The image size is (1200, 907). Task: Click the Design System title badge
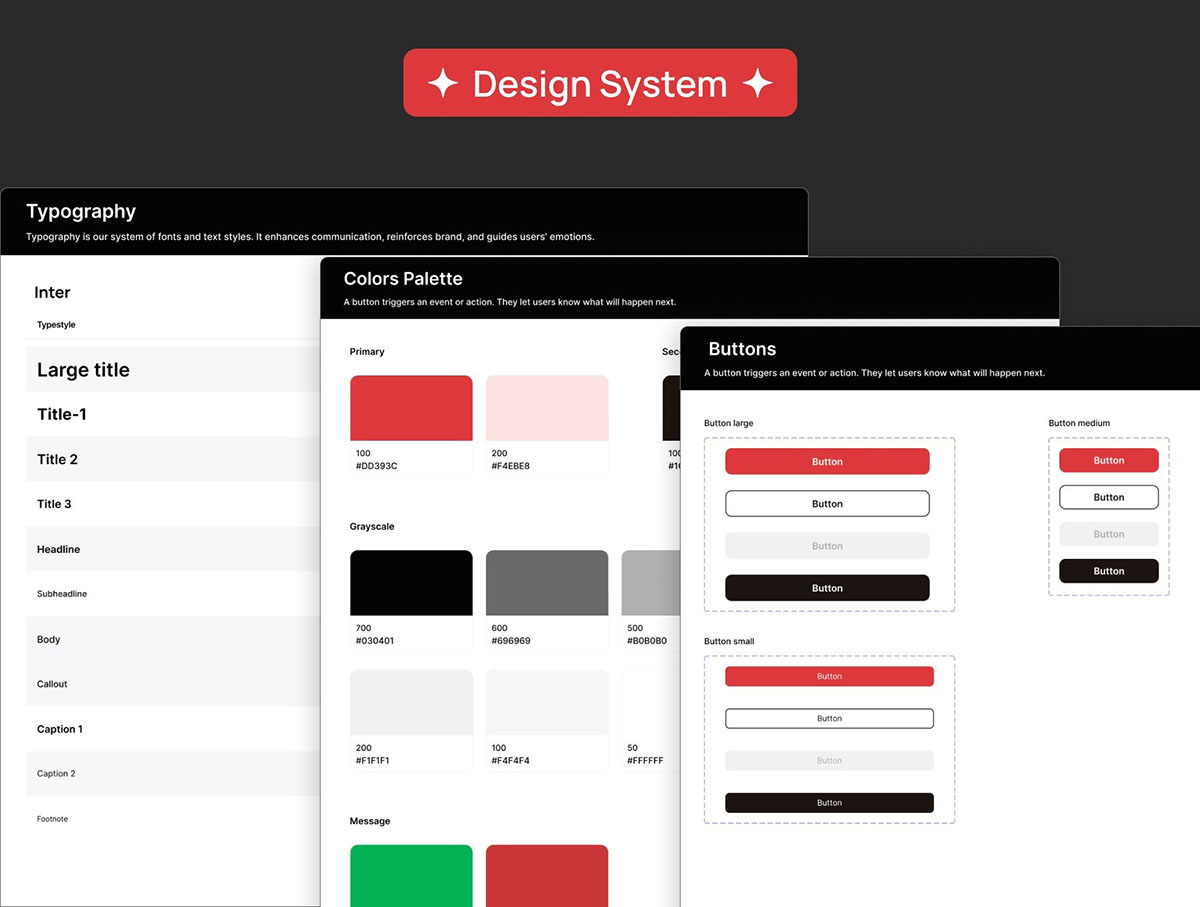point(600,83)
